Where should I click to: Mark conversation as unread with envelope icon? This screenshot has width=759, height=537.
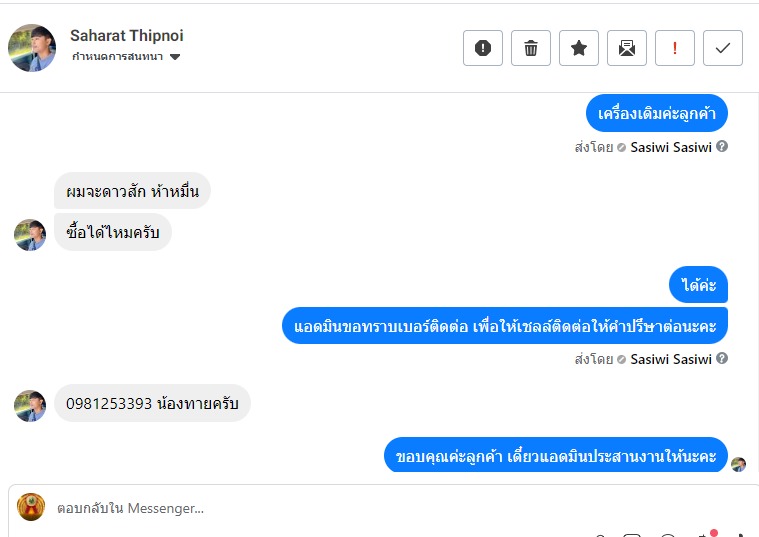click(x=626, y=48)
